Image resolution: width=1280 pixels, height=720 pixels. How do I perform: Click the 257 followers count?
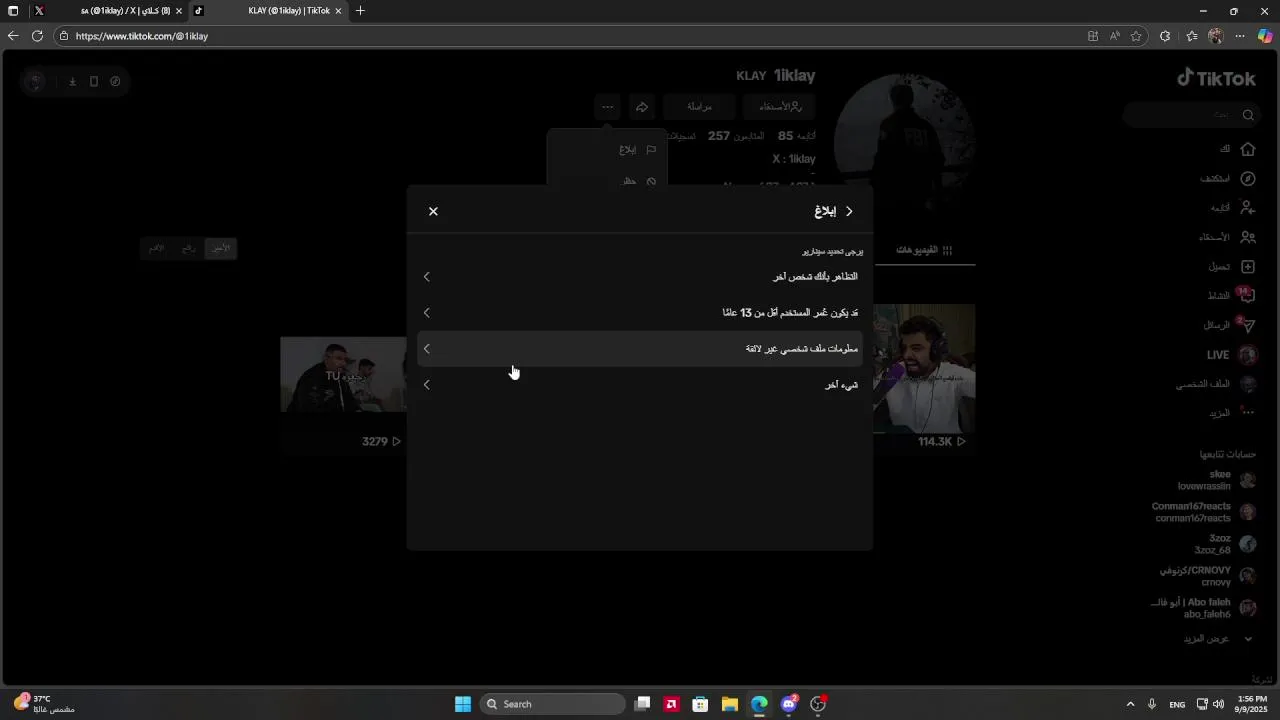point(735,136)
